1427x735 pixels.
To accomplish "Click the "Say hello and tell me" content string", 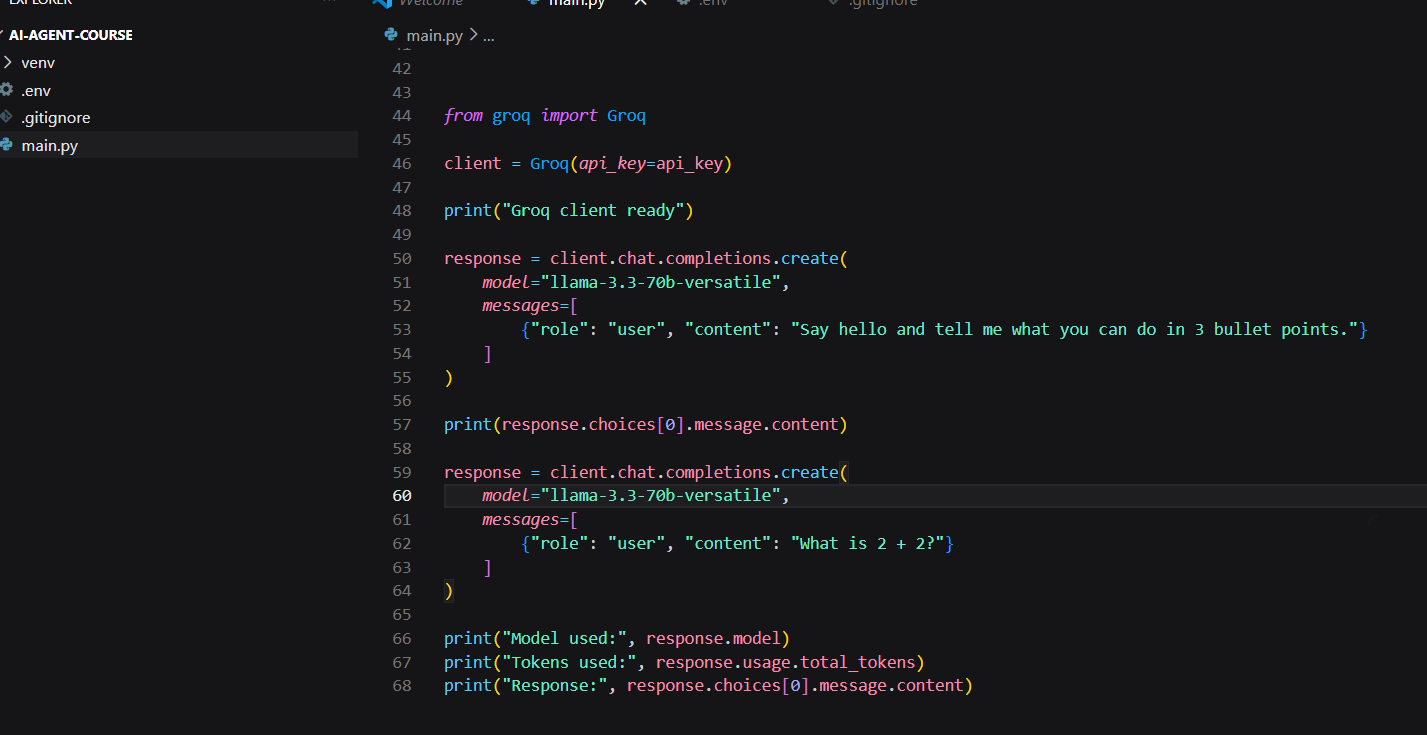I will (1074, 329).
